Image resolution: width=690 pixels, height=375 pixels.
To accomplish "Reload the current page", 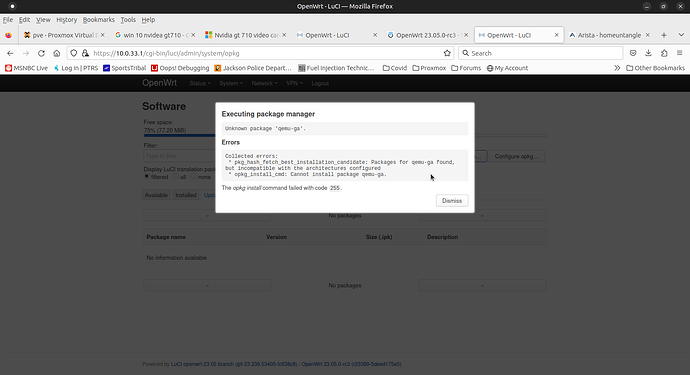I will tap(41, 53).
